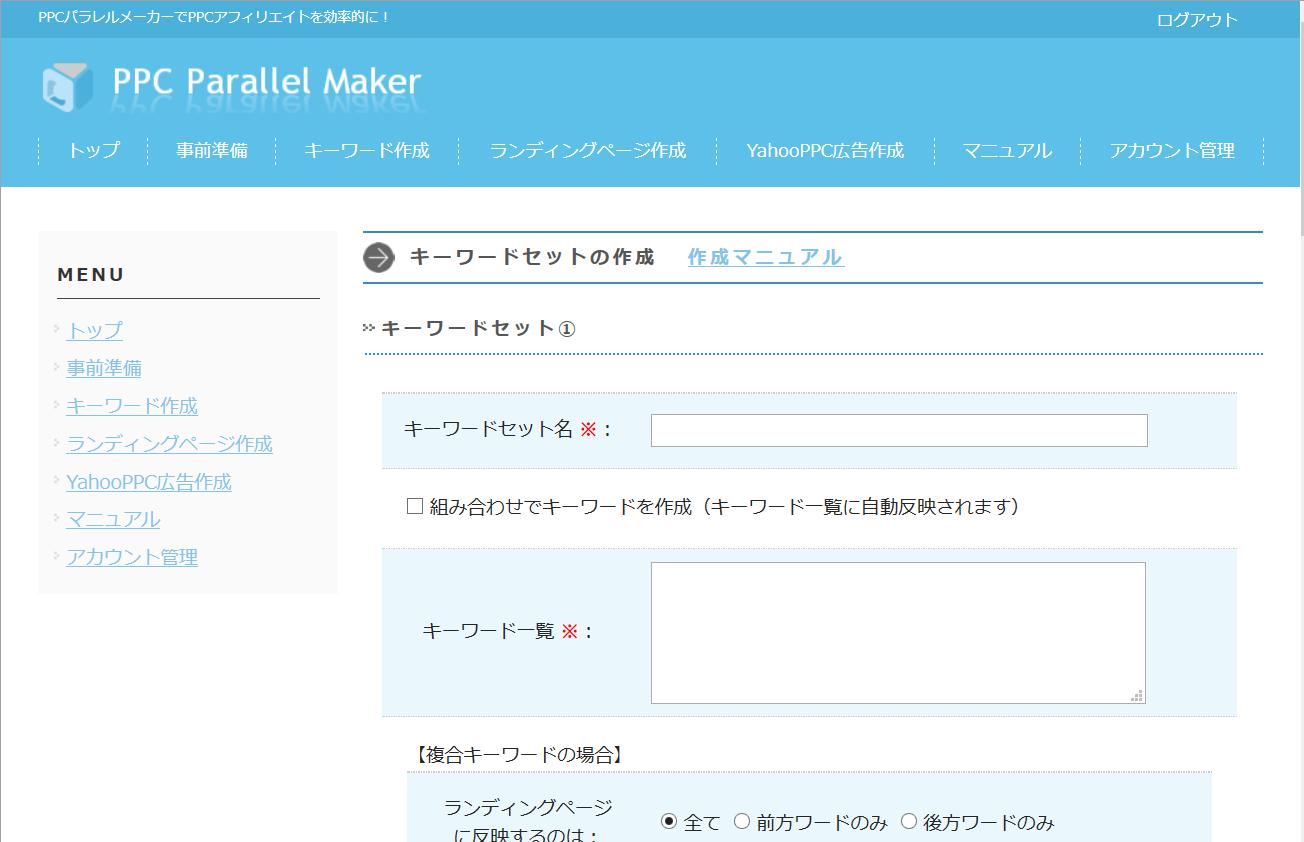This screenshot has width=1304, height=842.
Task: Select the 全て radio button
Action: 669,822
